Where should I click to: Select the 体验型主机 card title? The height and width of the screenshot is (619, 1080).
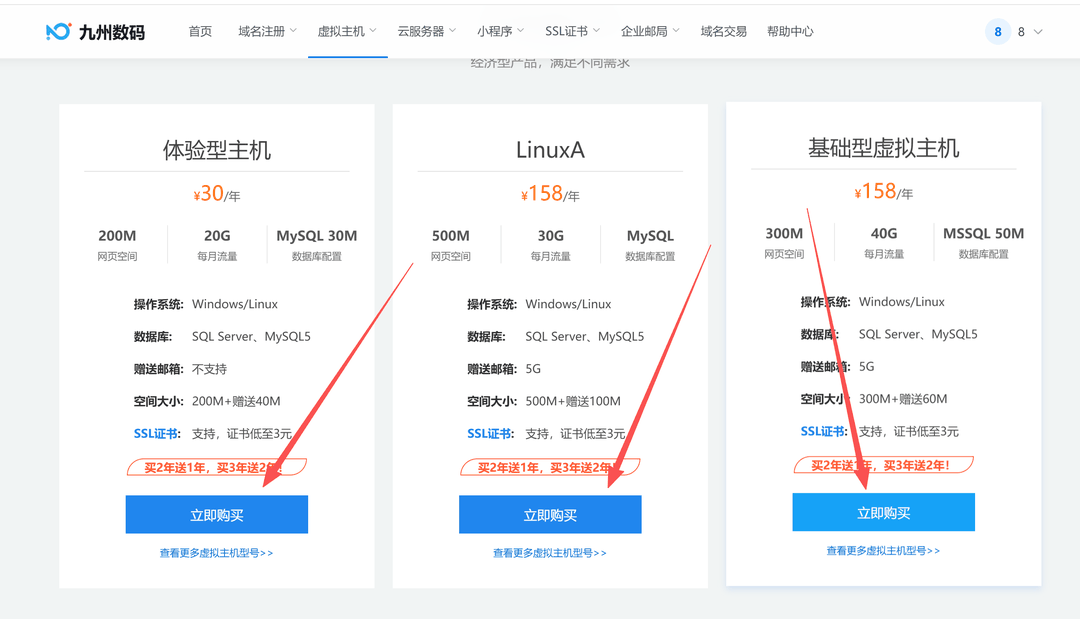tap(216, 150)
